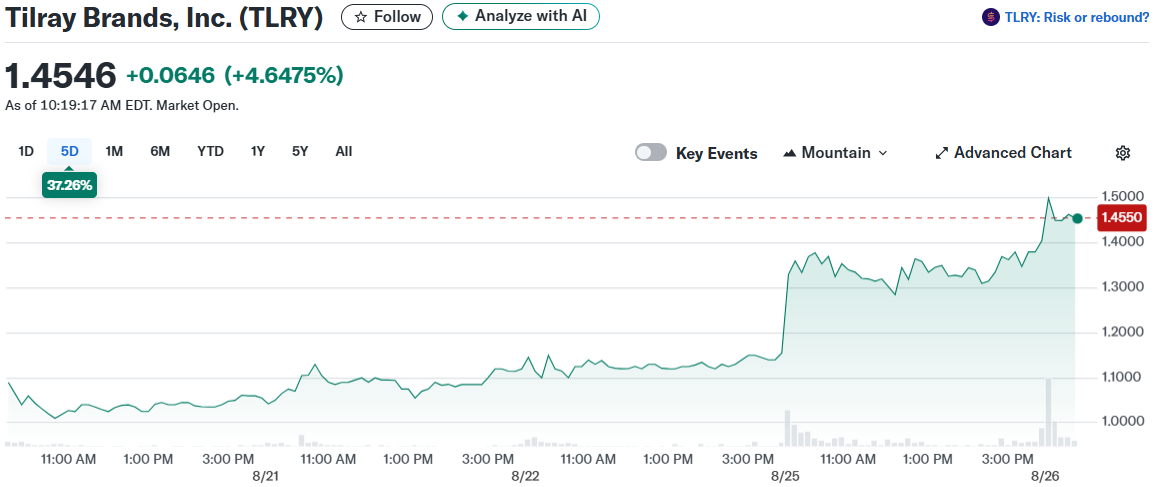
Task: Choose the YTD time range
Action: 210,152
